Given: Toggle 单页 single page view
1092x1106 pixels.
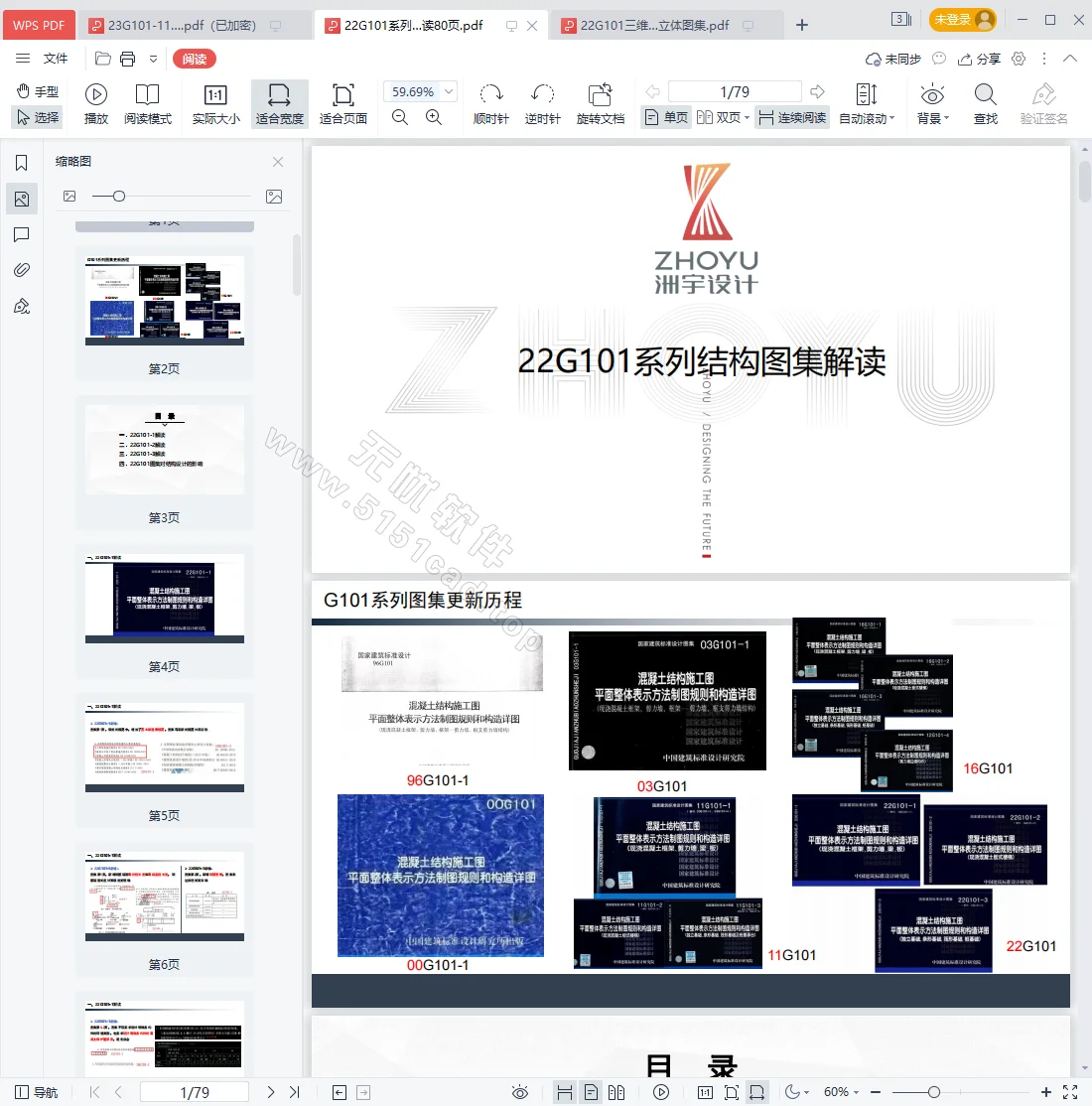Looking at the screenshot, I should coord(665,116).
